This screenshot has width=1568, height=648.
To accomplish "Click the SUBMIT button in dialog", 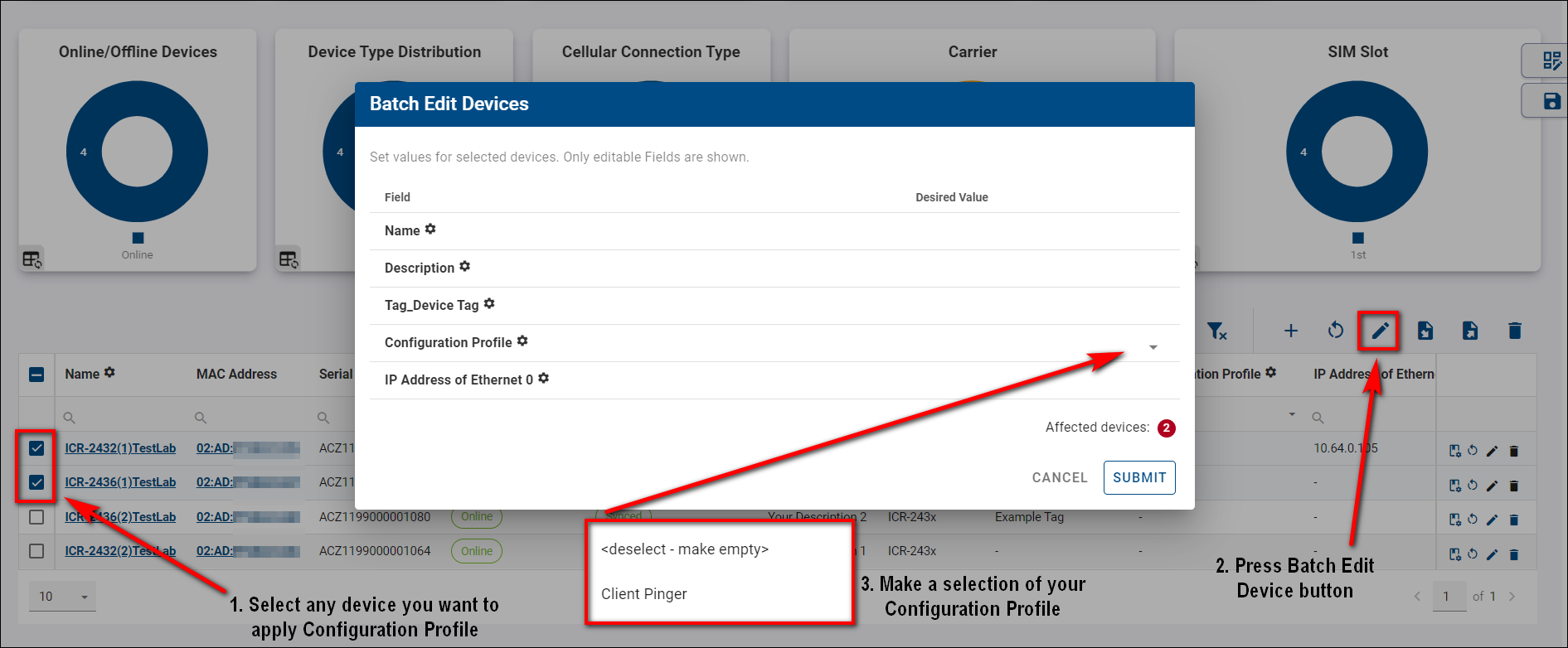I will click(1139, 477).
